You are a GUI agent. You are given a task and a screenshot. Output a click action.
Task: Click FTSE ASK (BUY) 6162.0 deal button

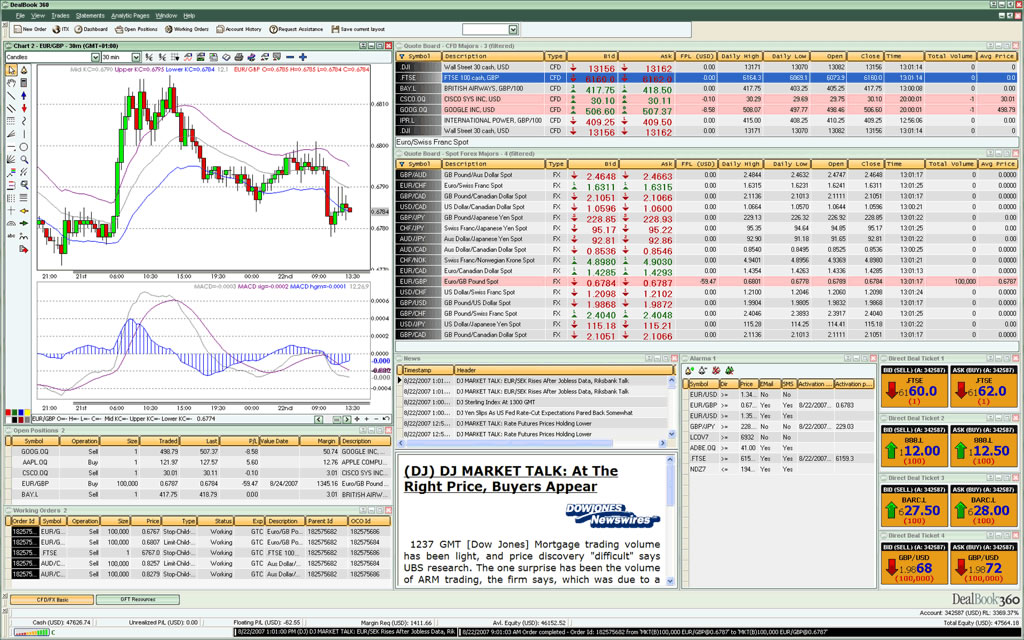point(984,386)
